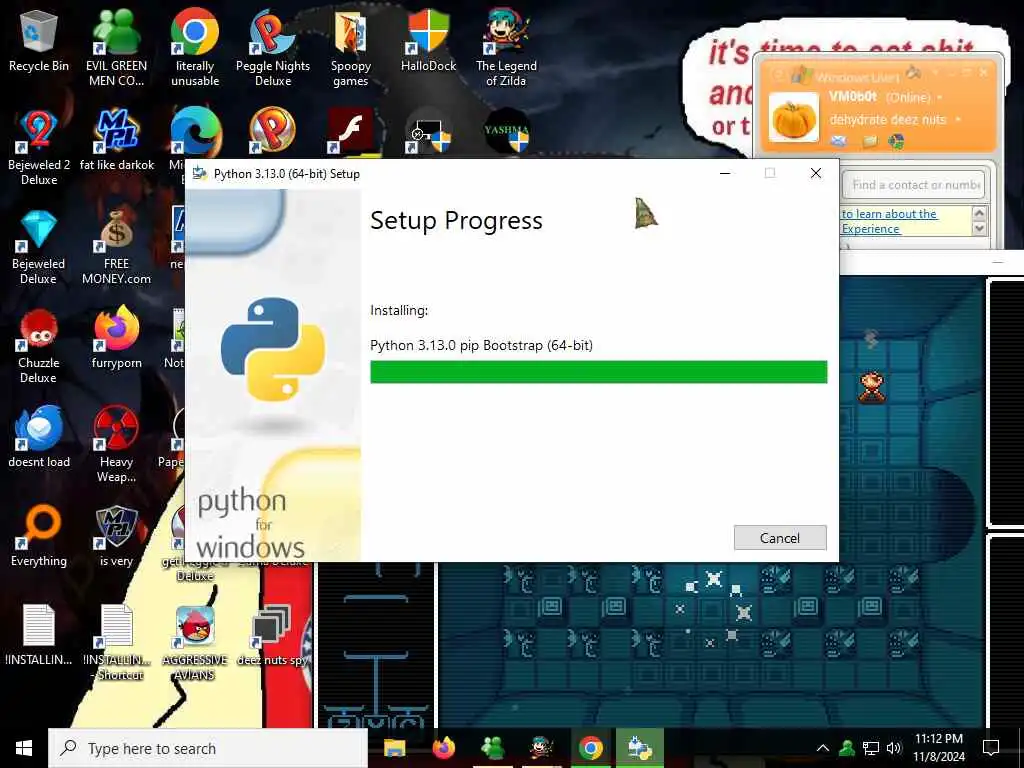Open the YASHMA desktop icon

click(x=506, y=131)
